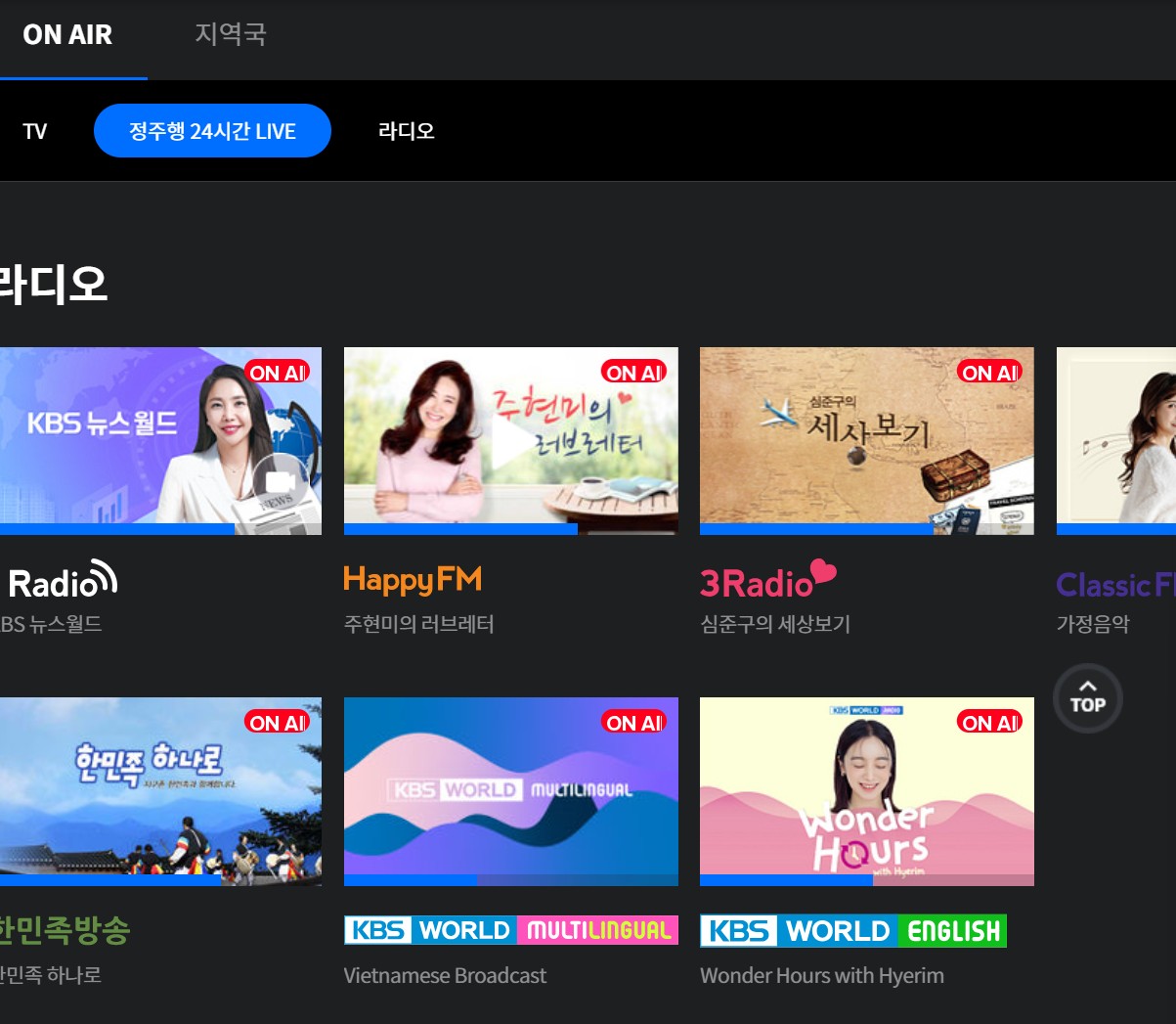1176x1024 pixels.
Task: Open the 가정음악 program title
Action: 1093,624
